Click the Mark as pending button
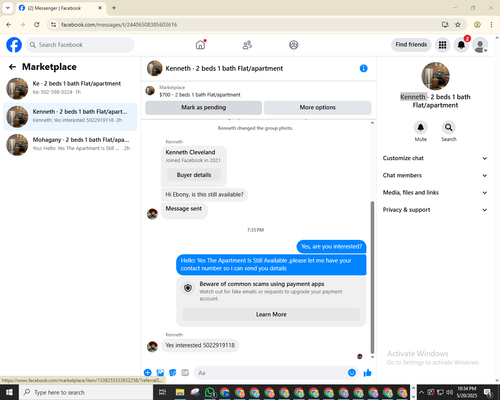The height and width of the screenshot is (400, 500). (203, 108)
